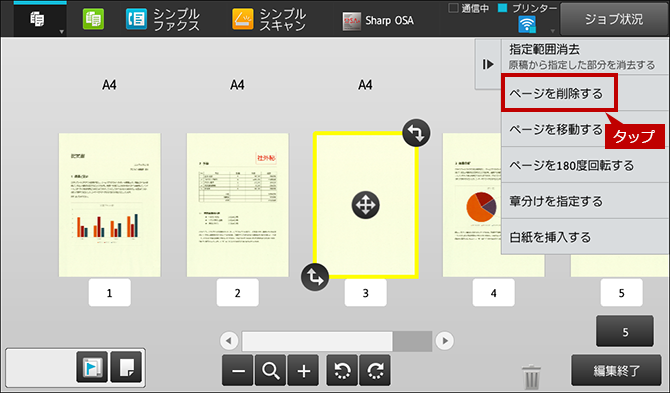Collapse the action panel with arrow tab

point(488,64)
